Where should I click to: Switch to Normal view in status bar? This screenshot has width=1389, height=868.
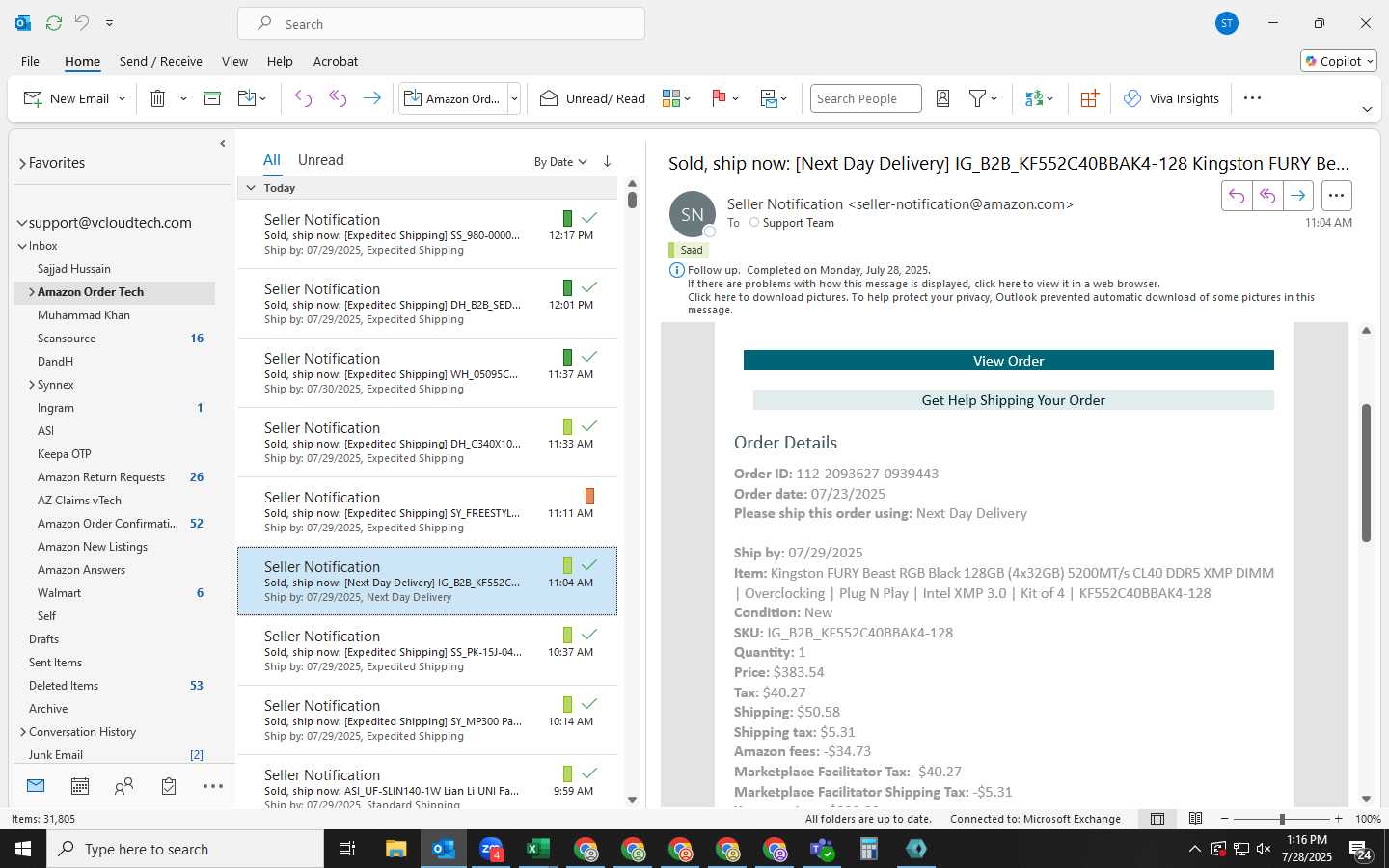pyautogui.click(x=1157, y=819)
